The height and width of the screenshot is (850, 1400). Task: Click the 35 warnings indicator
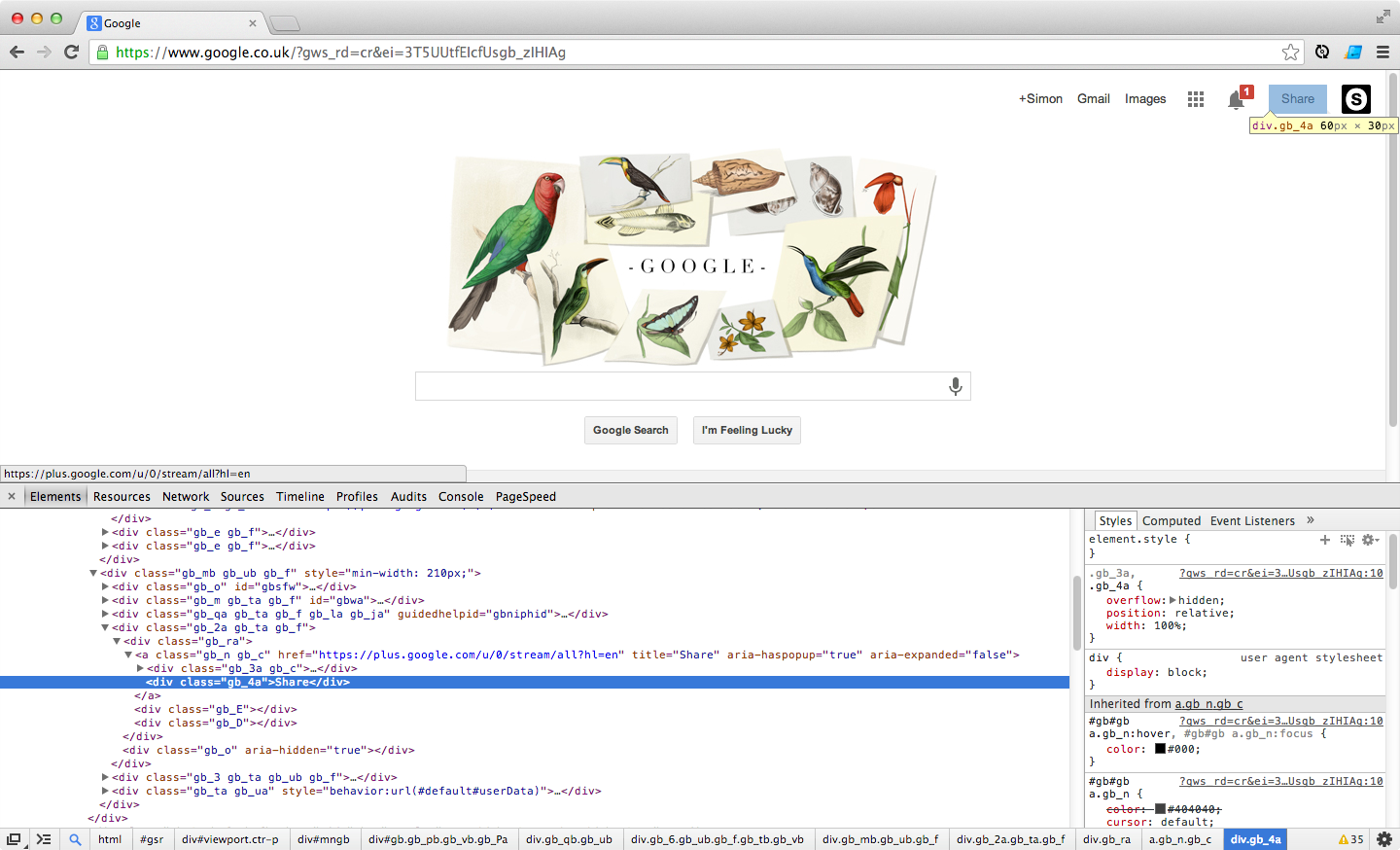click(1351, 839)
